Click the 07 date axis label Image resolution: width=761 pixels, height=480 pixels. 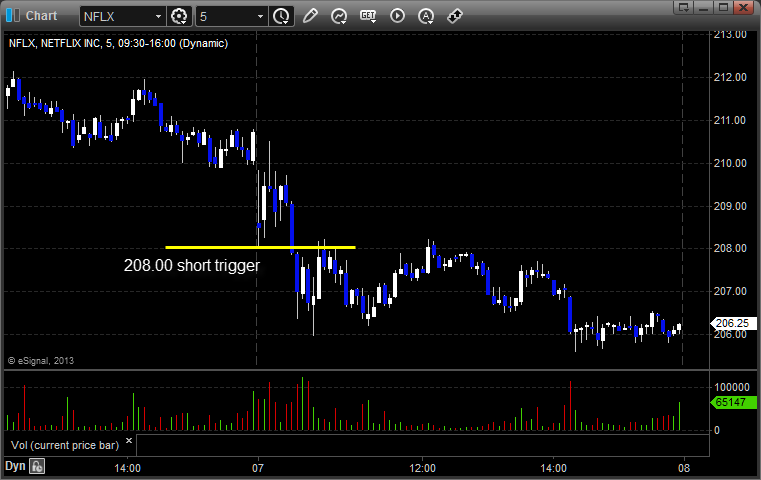pyautogui.click(x=258, y=468)
